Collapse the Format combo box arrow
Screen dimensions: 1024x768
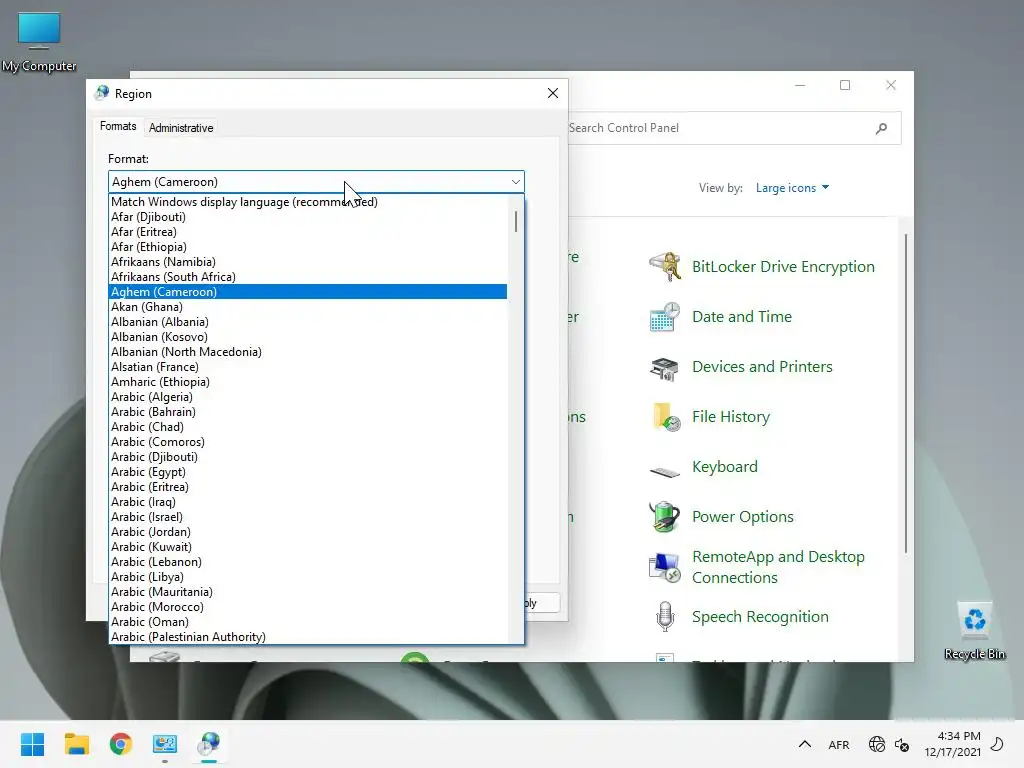point(515,182)
